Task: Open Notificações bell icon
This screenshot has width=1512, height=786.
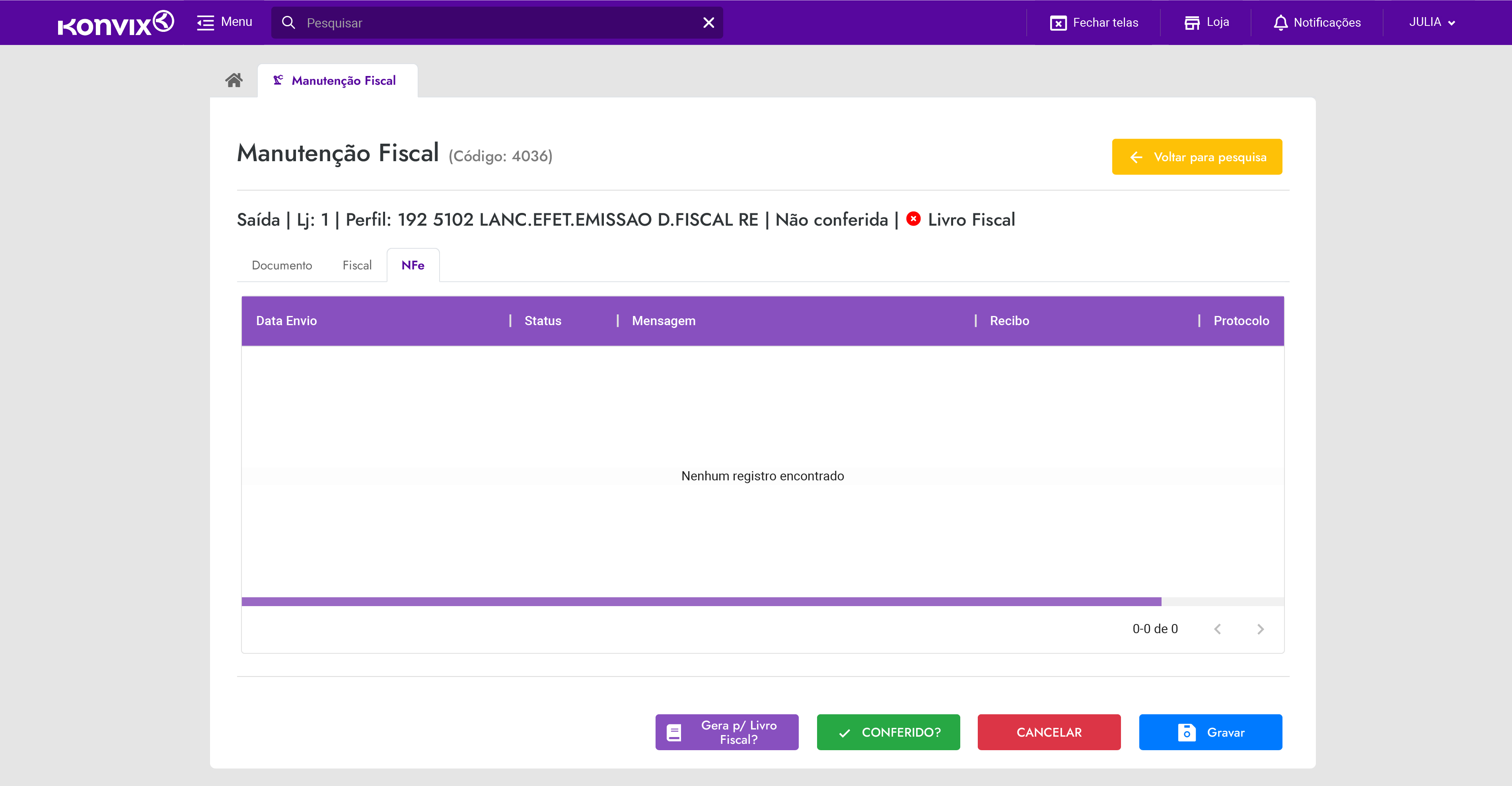Action: [x=1280, y=23]
